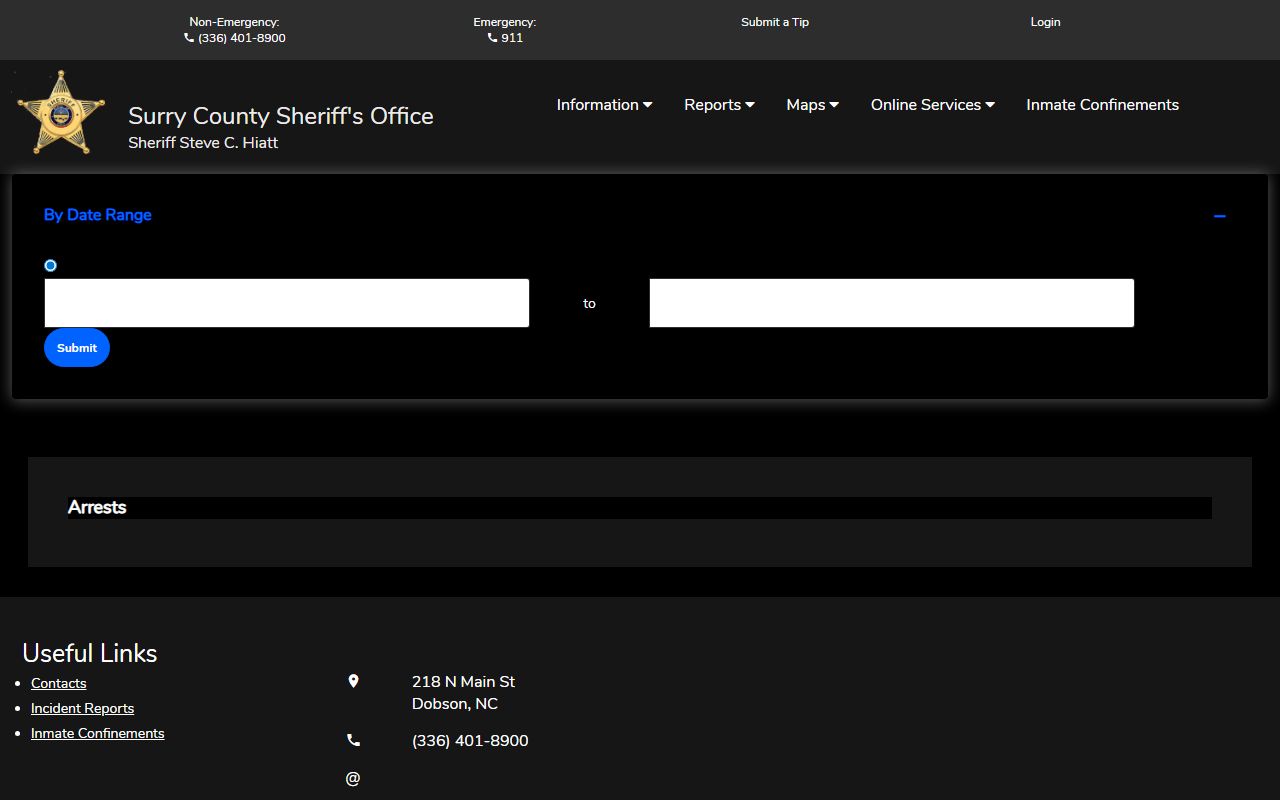Collapse the By Date Range panel
1280x800 pixels.
pyautogui.click(x=1219, y=216)
